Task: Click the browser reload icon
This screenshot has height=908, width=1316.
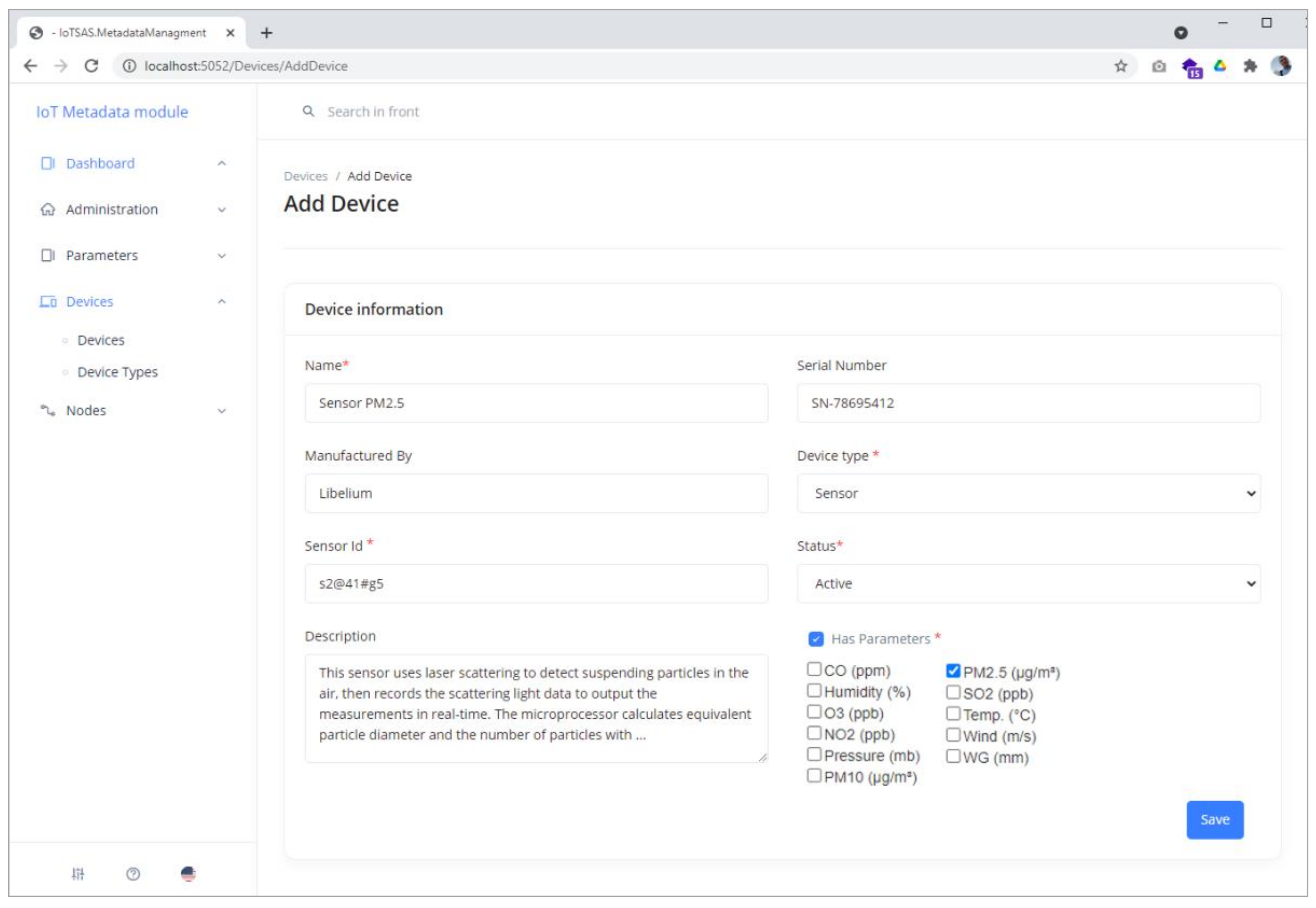Action: pyautogui.click(x=92, y=66)
